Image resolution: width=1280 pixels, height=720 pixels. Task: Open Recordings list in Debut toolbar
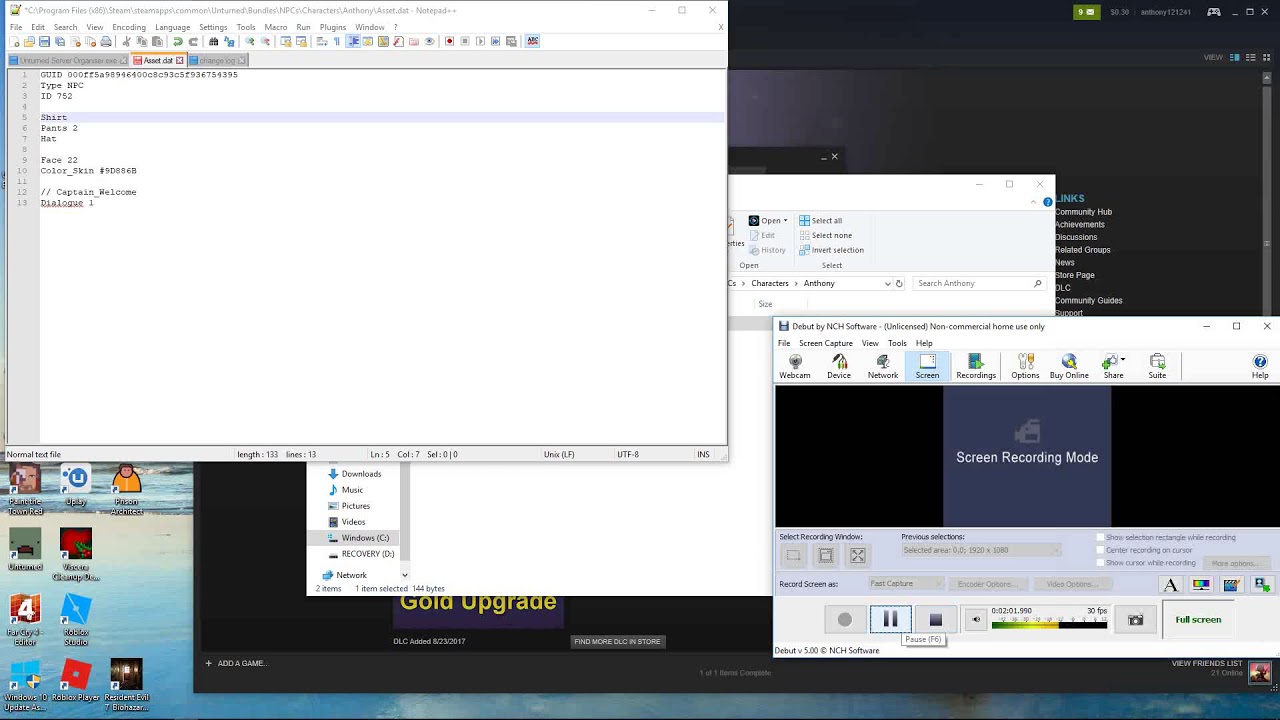(x=976, y=366)
